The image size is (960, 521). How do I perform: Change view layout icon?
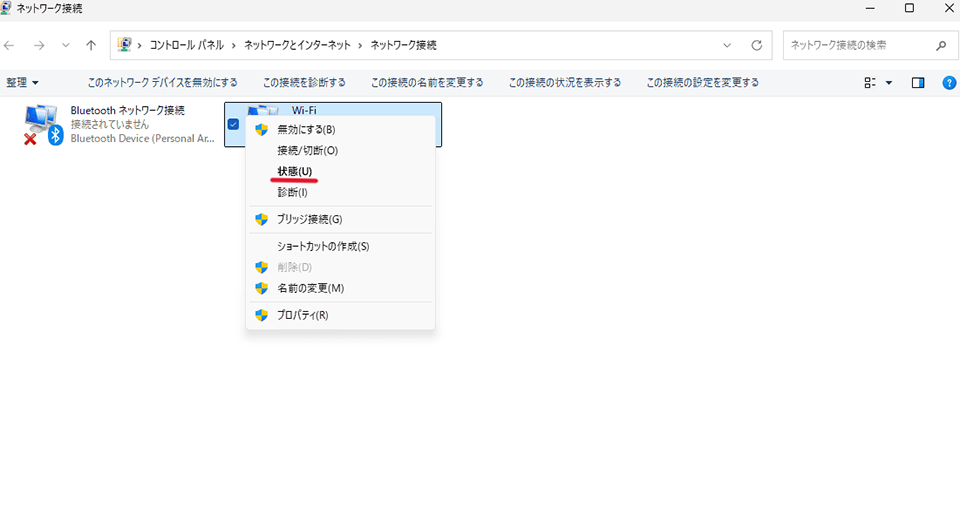tap(869, 83)
